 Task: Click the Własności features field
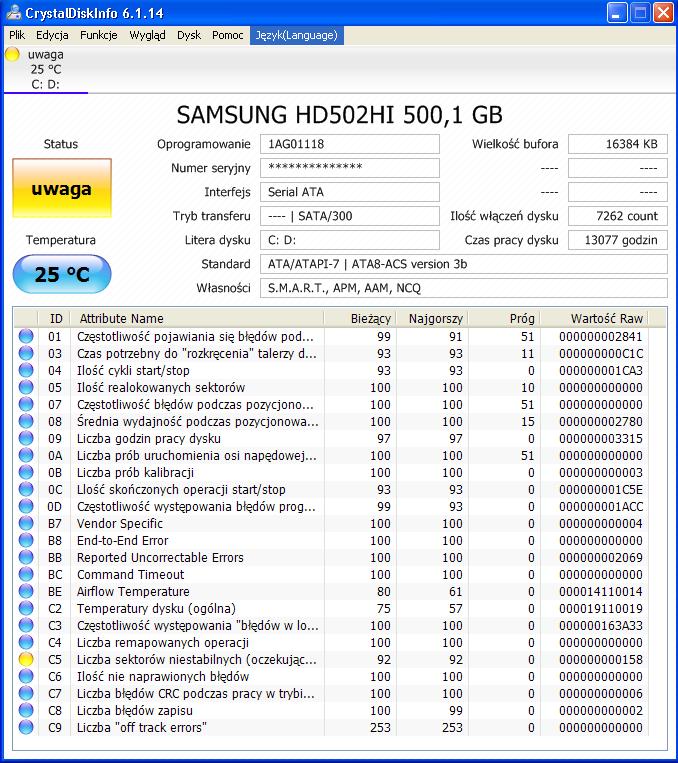click(463, 288)
